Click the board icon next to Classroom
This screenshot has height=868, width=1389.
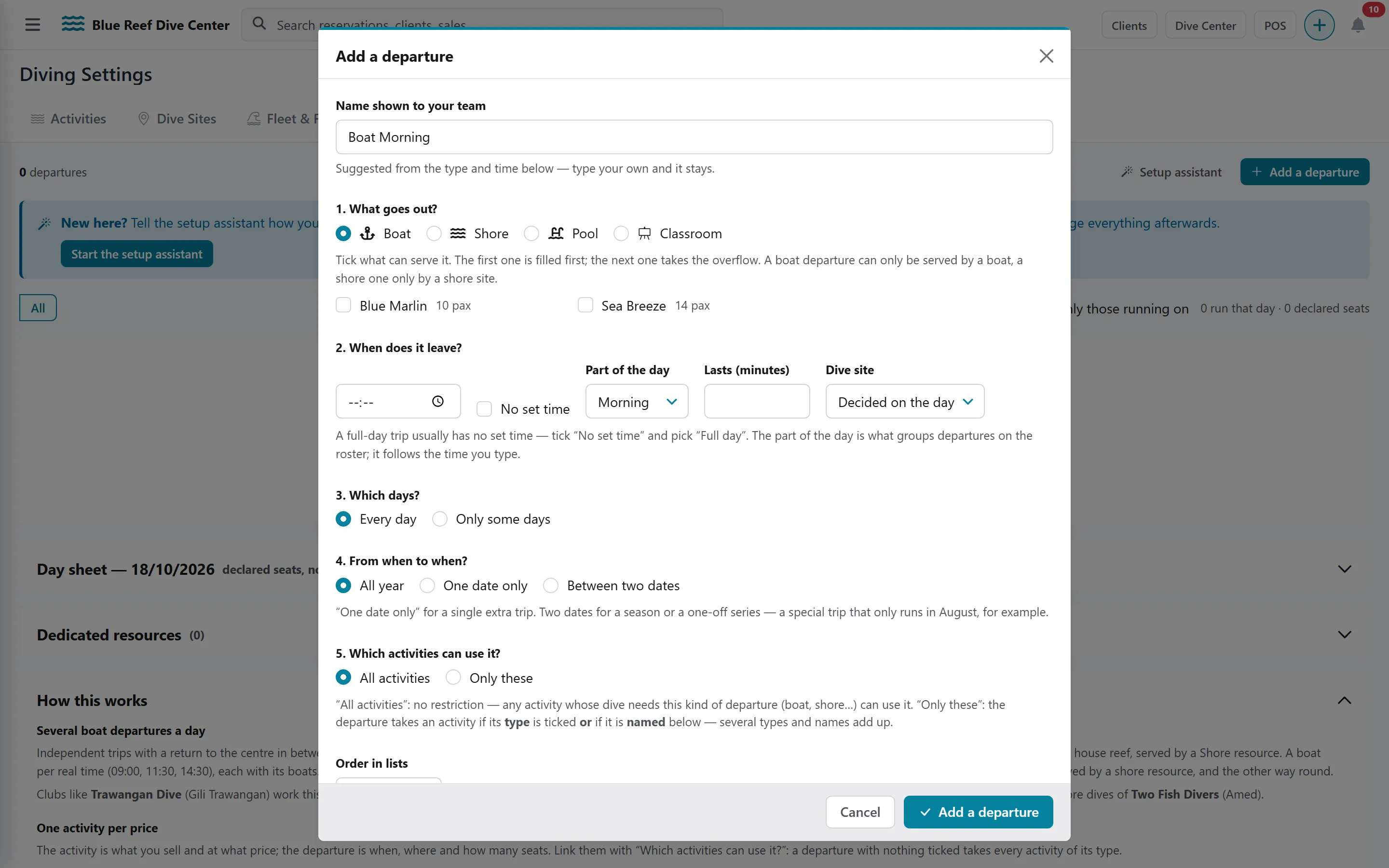click(x=644, y=234)
